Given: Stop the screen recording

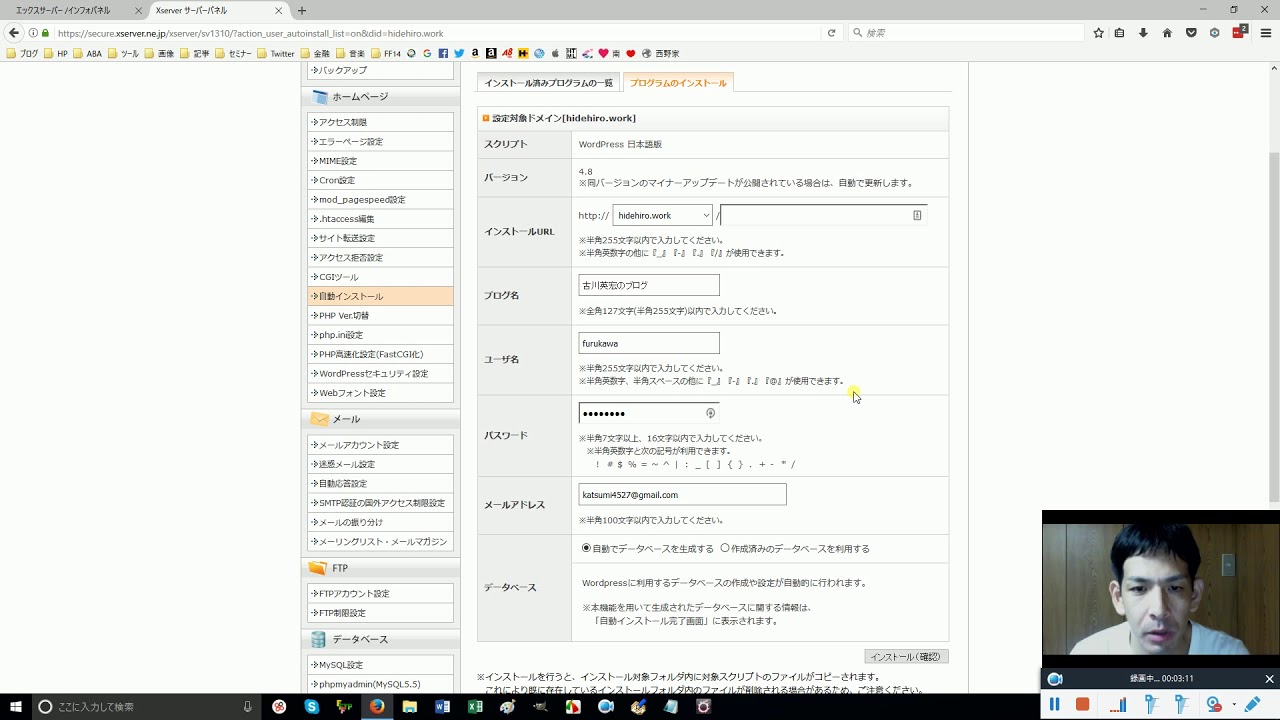Looking at the screenshot, I should click(x=1082, y=704).
